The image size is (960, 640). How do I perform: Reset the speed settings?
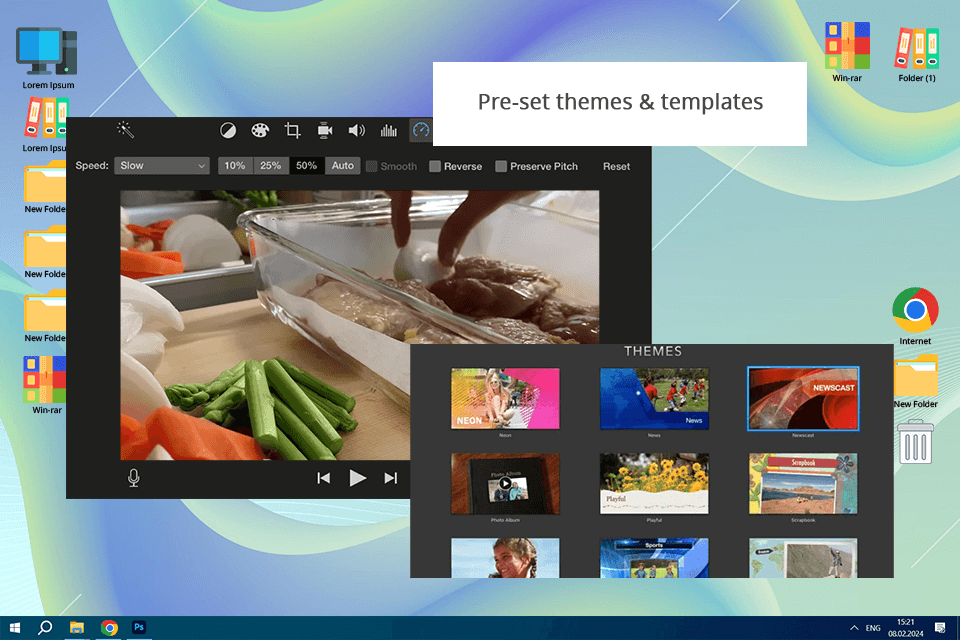point(616,167)
